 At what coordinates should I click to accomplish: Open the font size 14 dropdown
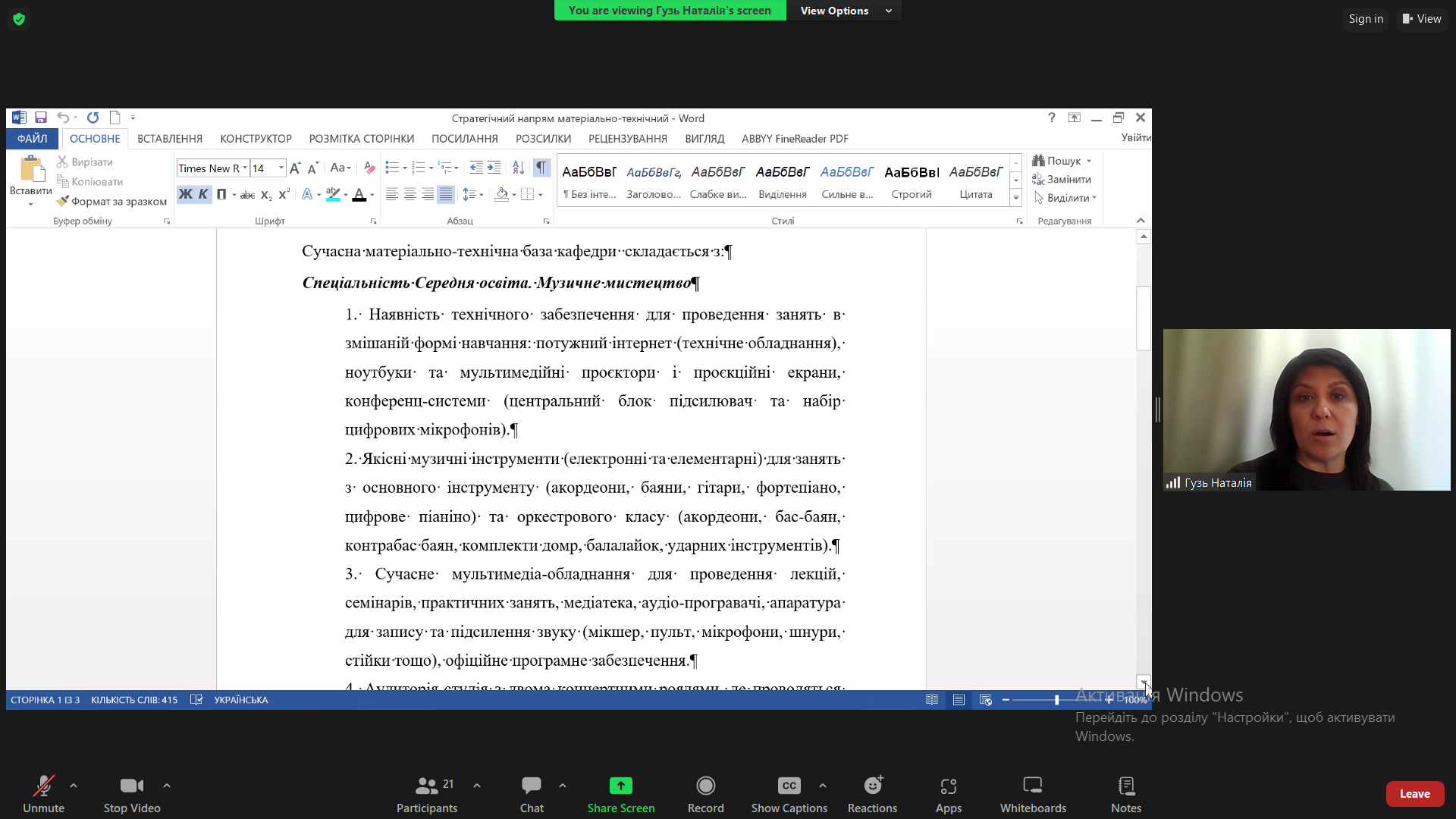point(281,168)
